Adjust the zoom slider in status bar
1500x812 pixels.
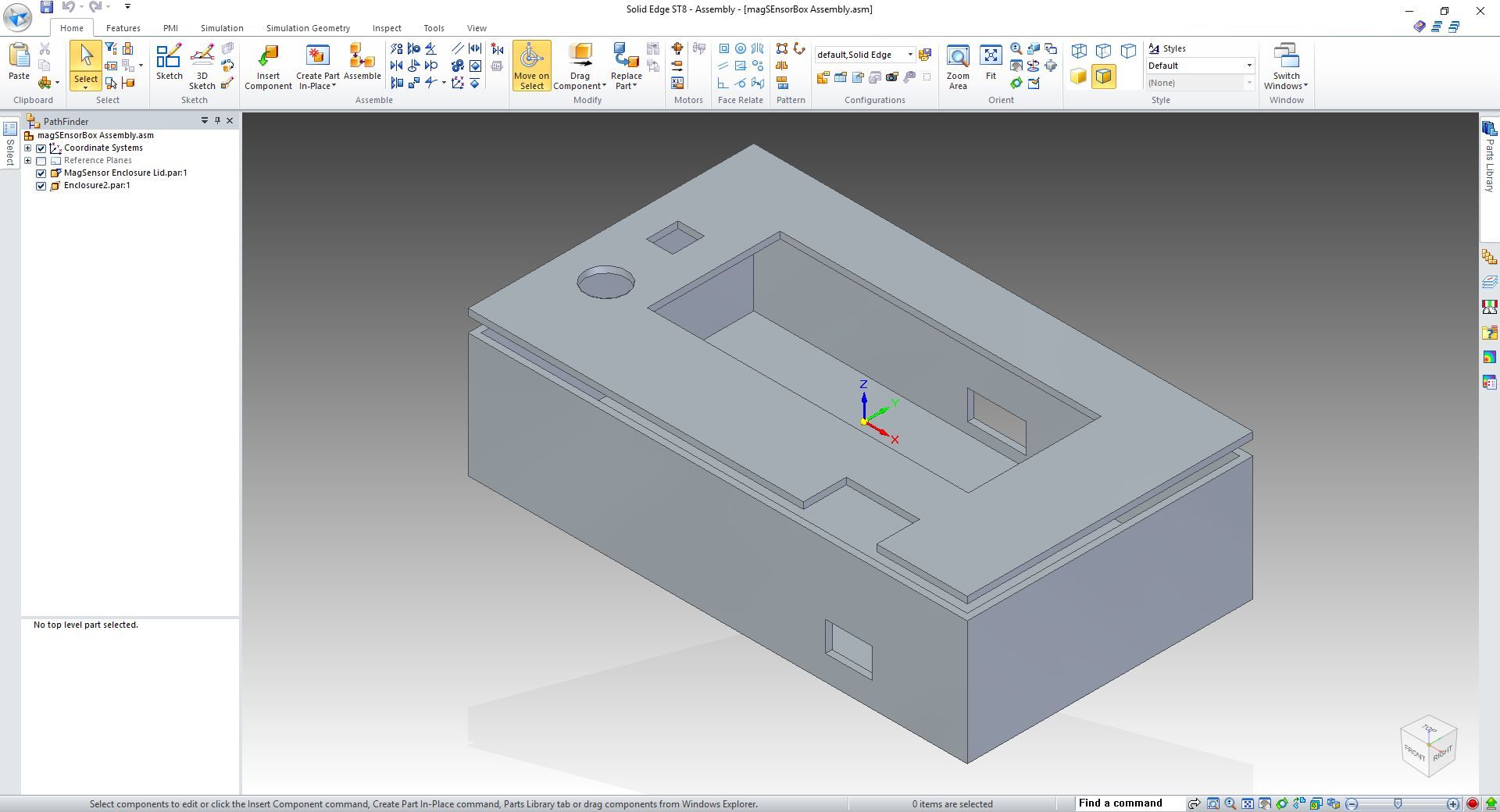[x=1398, y=803]
